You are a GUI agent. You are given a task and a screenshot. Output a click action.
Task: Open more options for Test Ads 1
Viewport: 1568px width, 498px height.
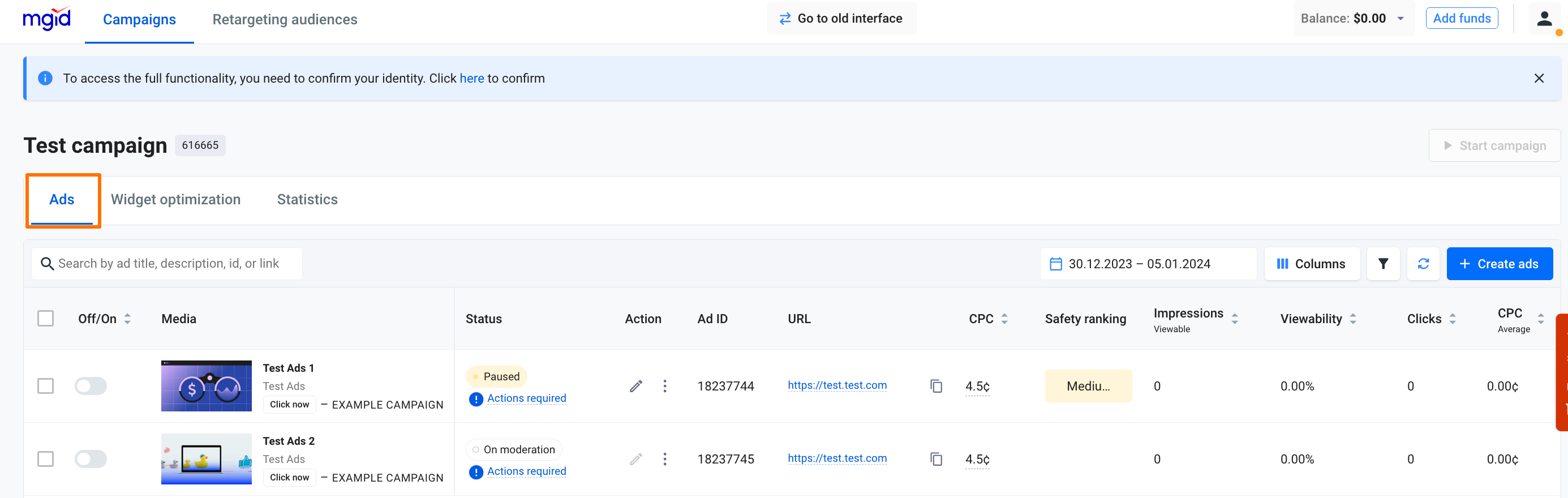pos(664,386)
